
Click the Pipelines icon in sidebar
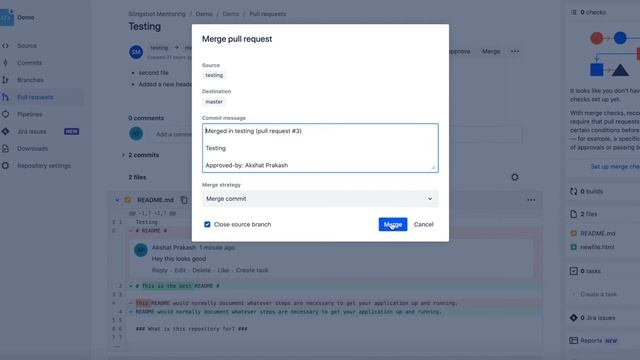(5, 114)
